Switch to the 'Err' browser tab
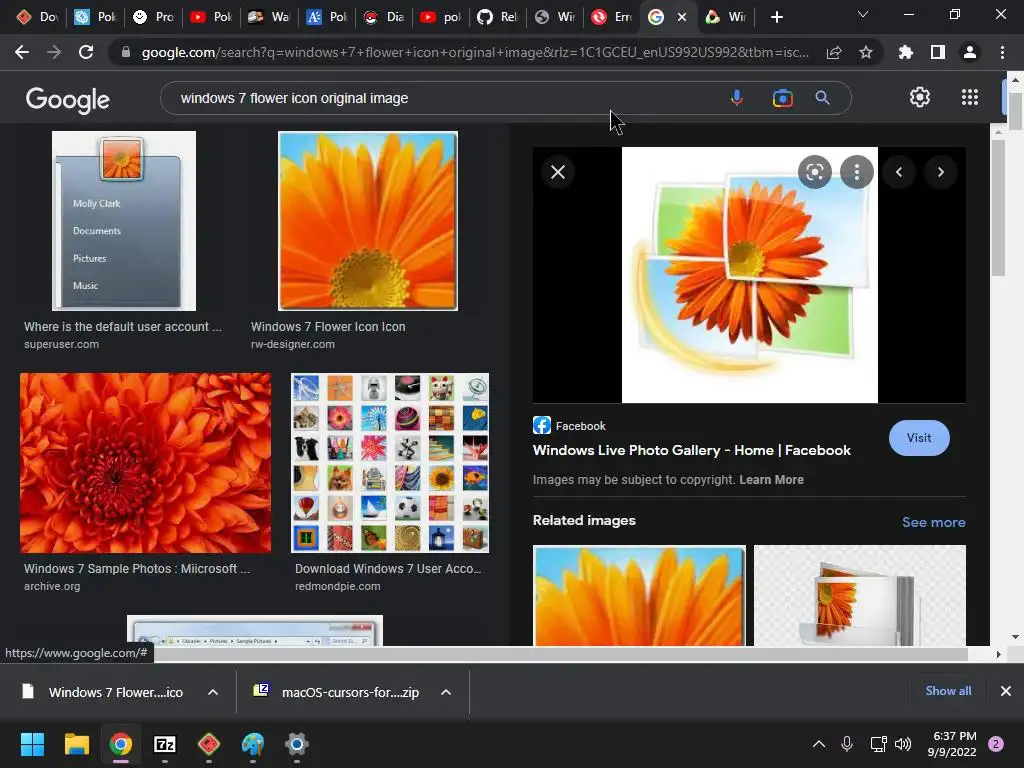This screenshot has width=1024, height=768. [x=613, y=17]
